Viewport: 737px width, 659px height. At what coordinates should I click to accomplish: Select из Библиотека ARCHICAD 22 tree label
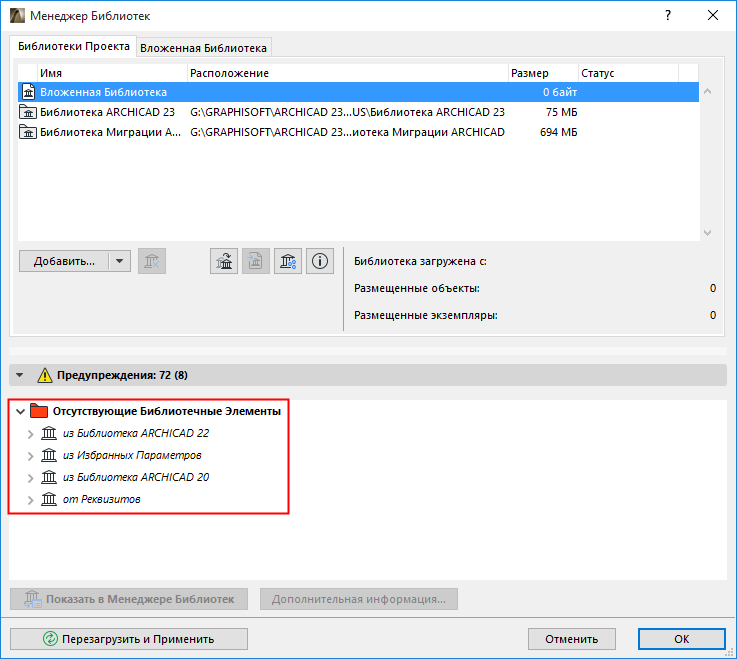pos(136,433)
